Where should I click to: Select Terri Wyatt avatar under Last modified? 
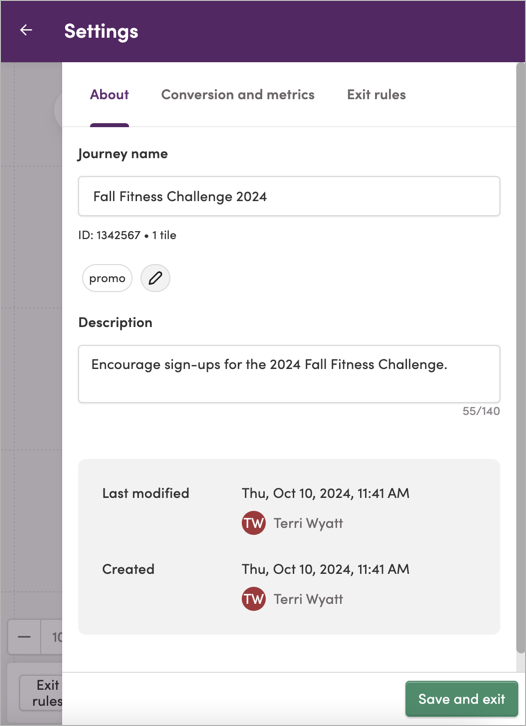pyautogui.click(x=253, y=523)
